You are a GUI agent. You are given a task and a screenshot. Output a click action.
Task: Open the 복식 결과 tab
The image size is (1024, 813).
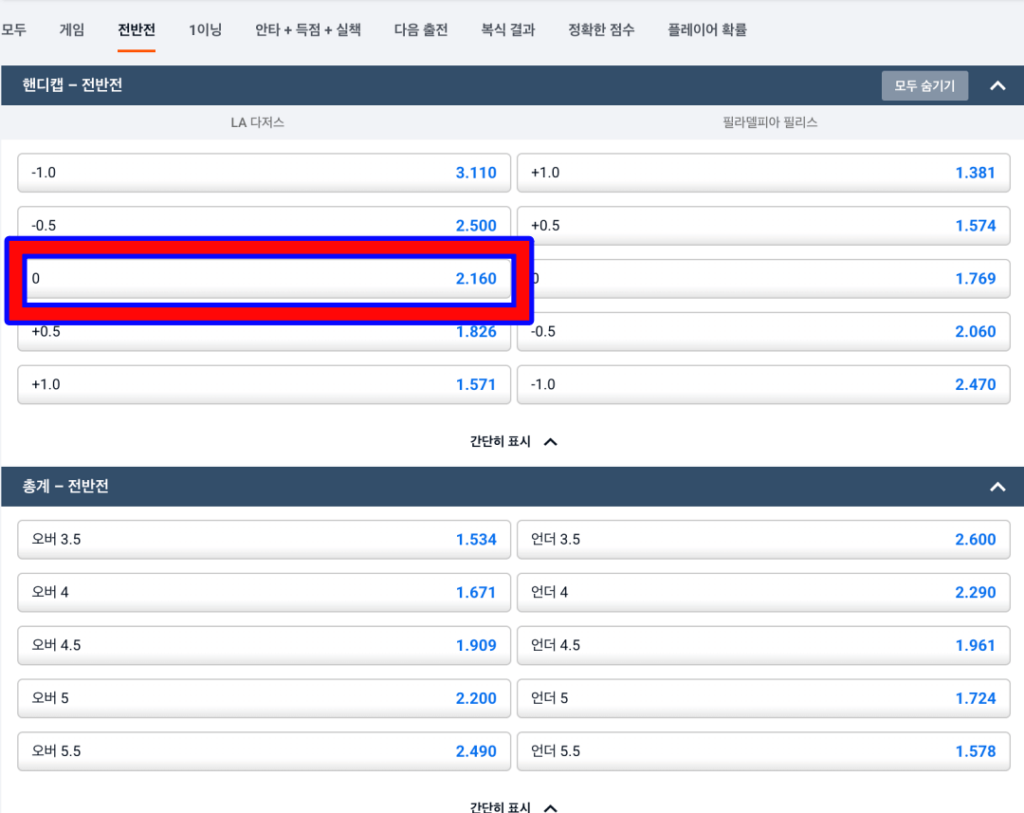click(x=508, y=30)
